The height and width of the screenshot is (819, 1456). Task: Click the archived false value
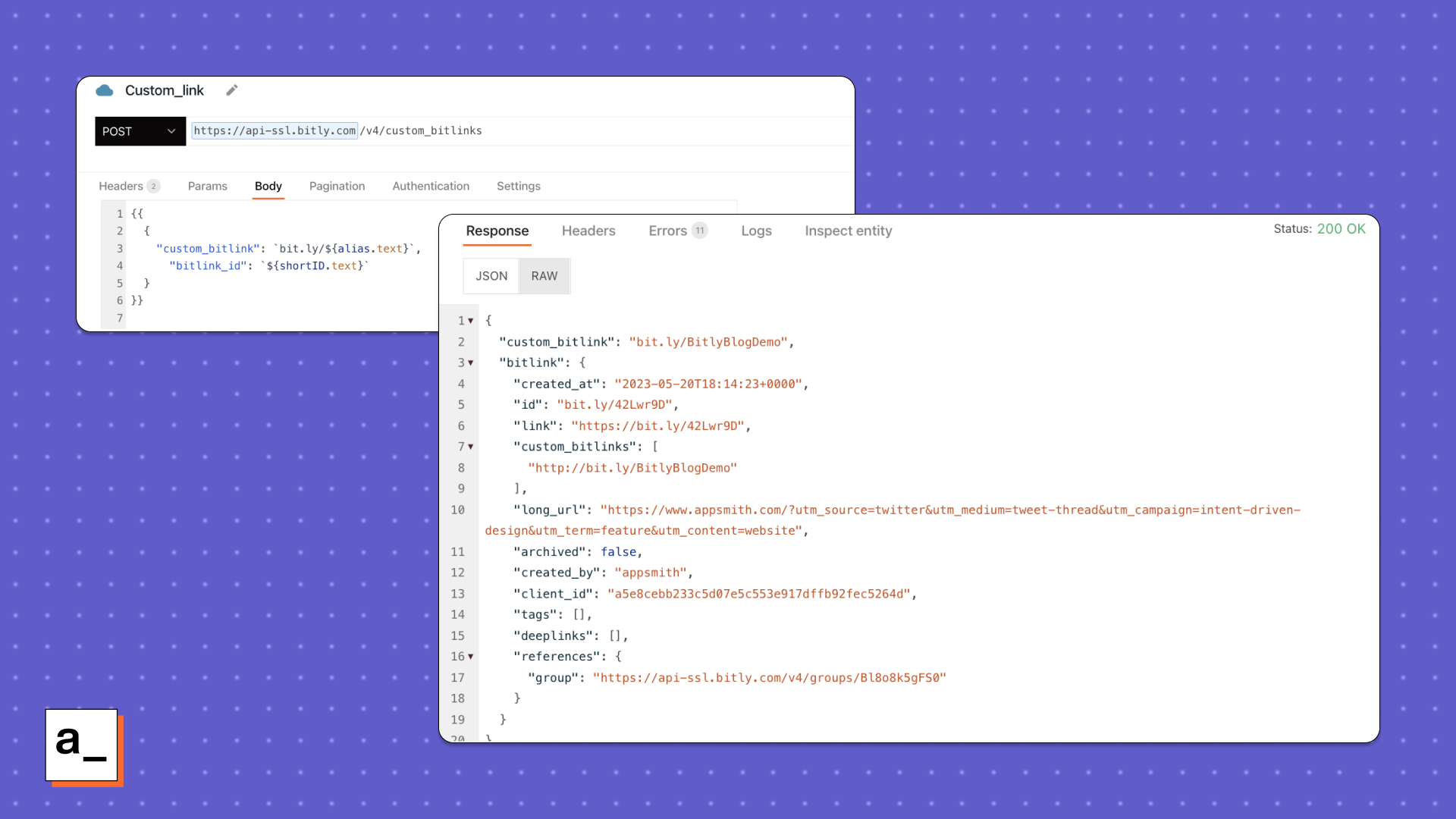coord(619,552)
